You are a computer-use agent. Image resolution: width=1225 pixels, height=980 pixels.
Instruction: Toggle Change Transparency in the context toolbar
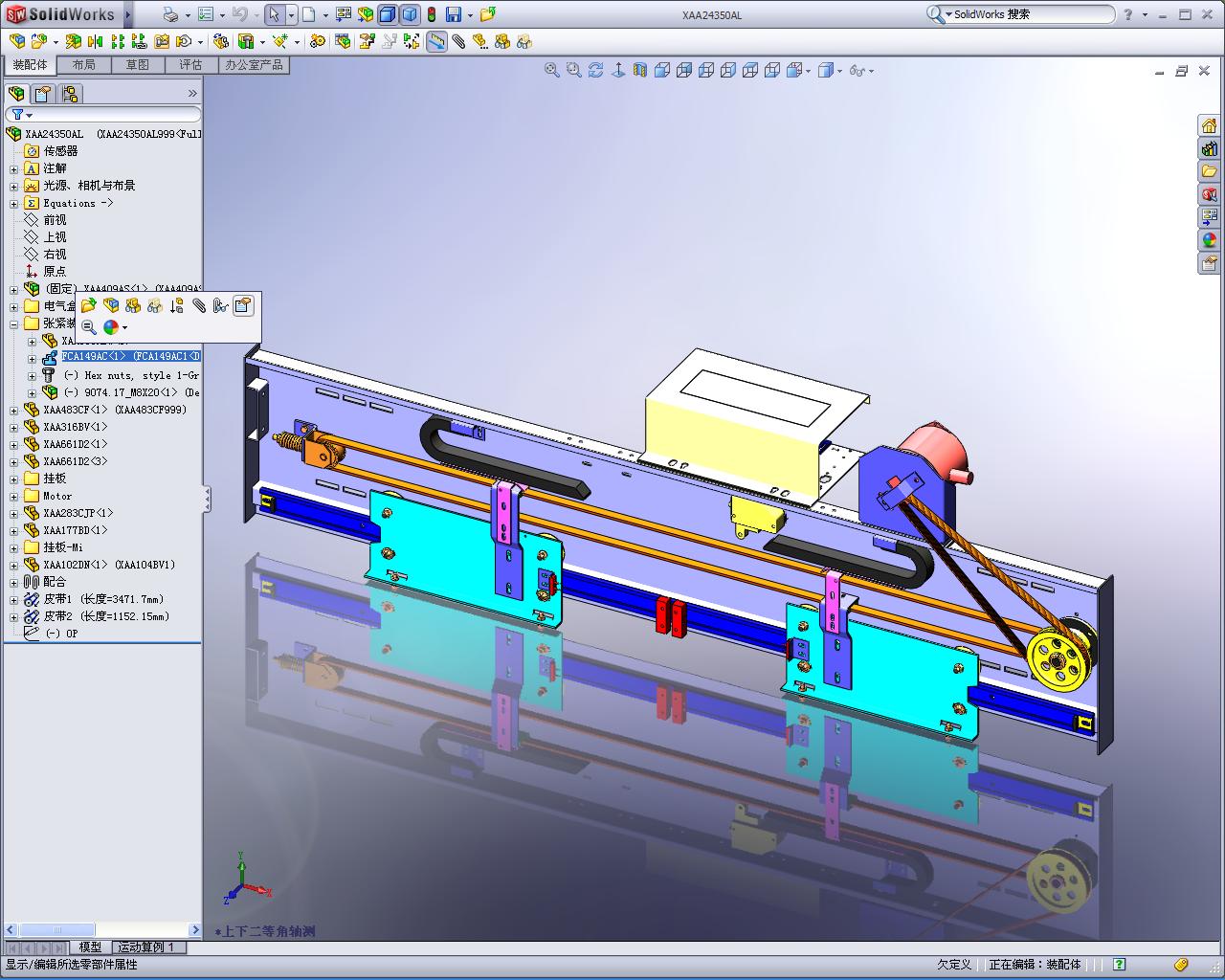point(155,305)
